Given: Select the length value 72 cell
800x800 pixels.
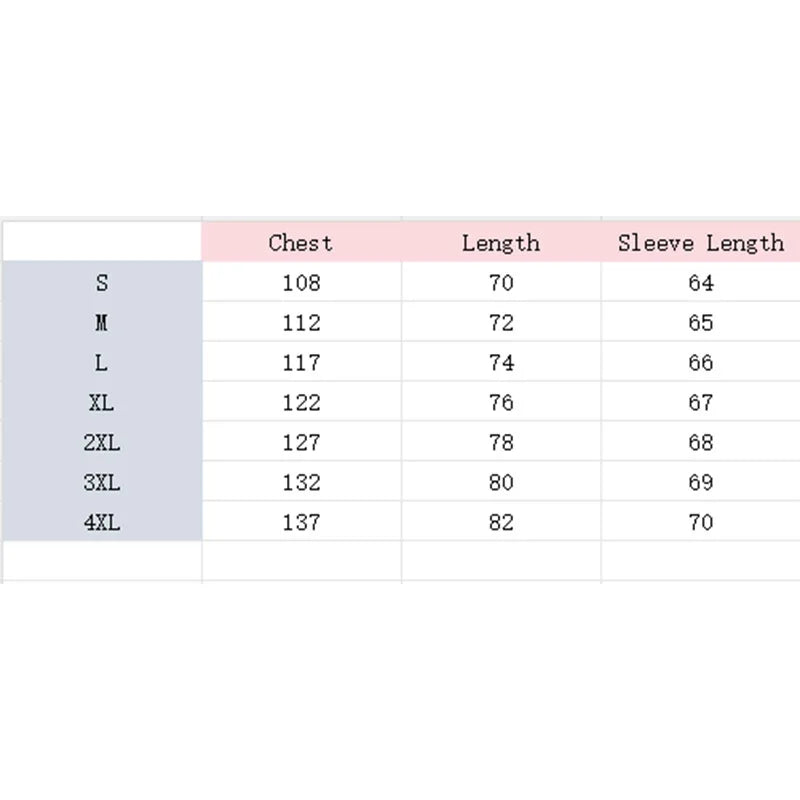Looking at the screenshot, I should [501, 323].
